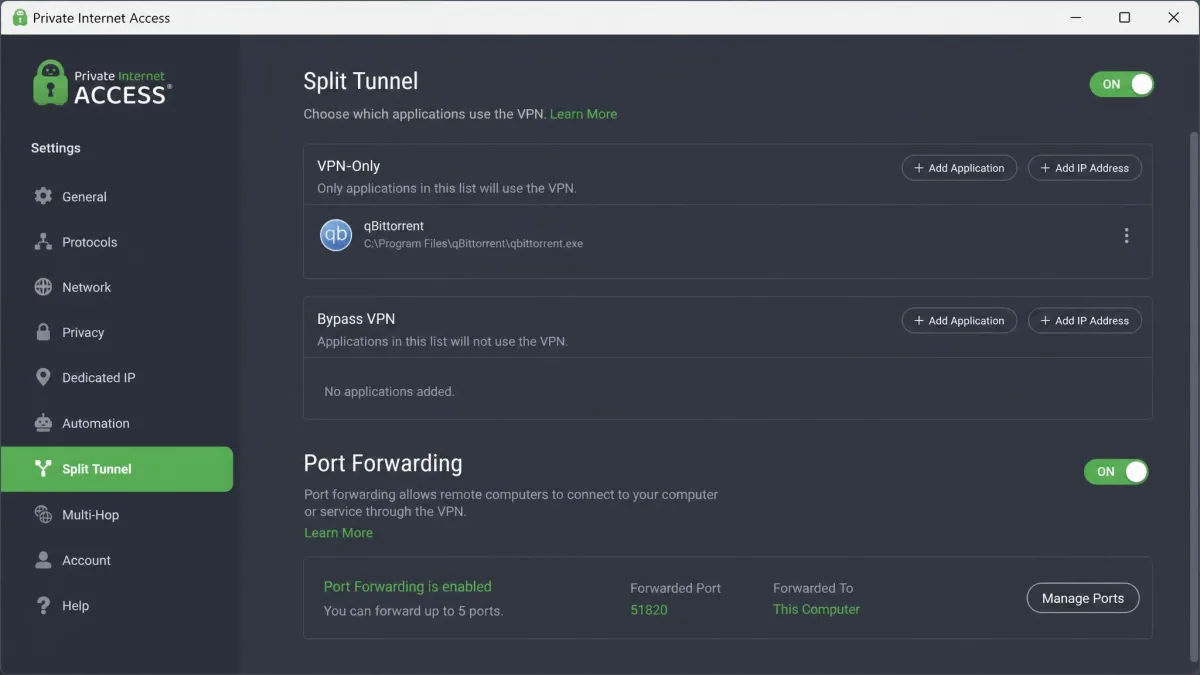Switch to the Privacy settings tab
The image size is (1200, 675).
[117, 332]
